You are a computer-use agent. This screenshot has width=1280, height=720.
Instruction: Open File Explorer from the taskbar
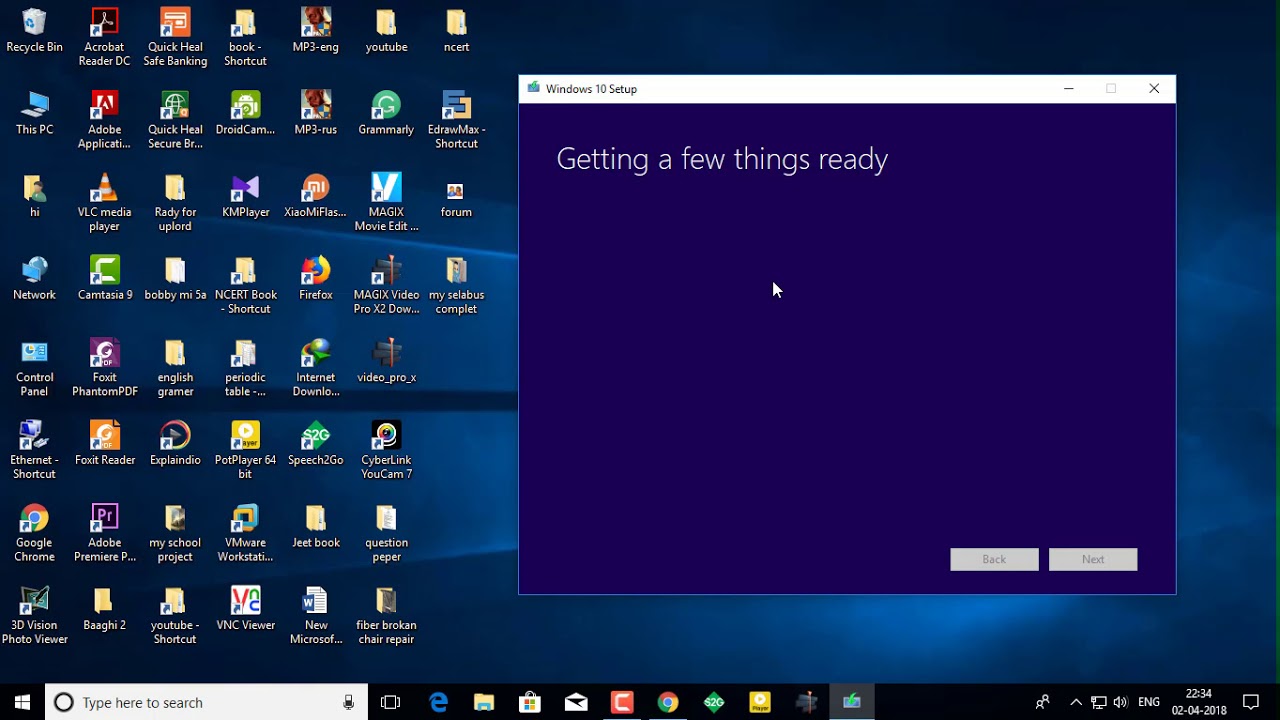click(484, 702)
